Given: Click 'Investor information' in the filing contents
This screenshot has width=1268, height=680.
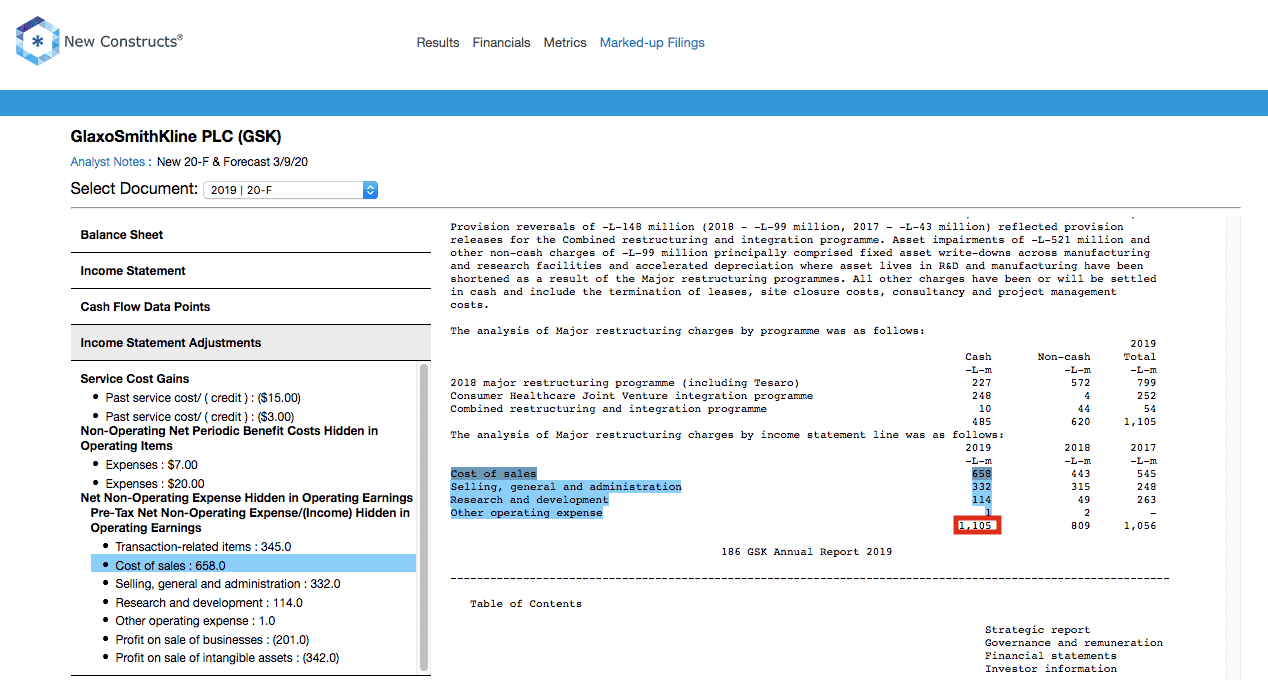Looking at the screenshot, I should click(1050, 669).
